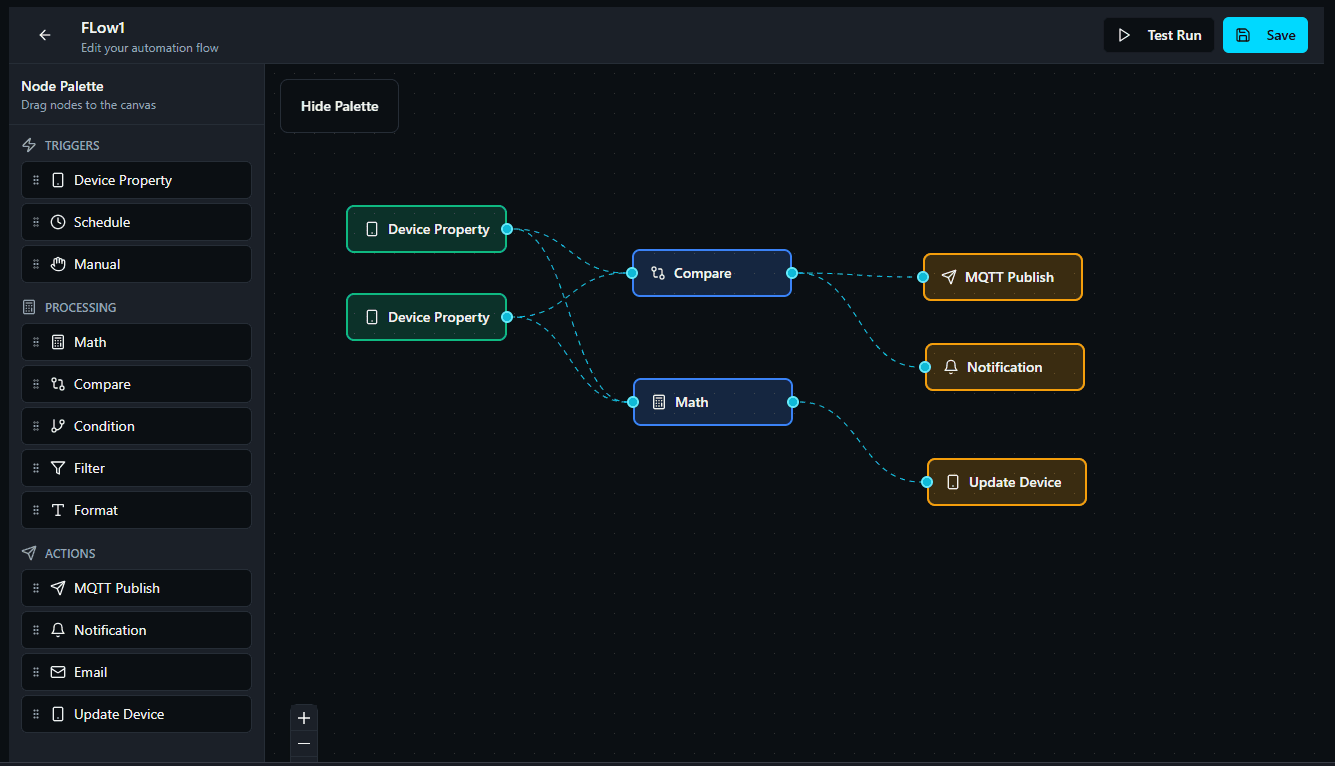Run the flow with Test Run
The image size is (1335, 766).
[1158, 34]
